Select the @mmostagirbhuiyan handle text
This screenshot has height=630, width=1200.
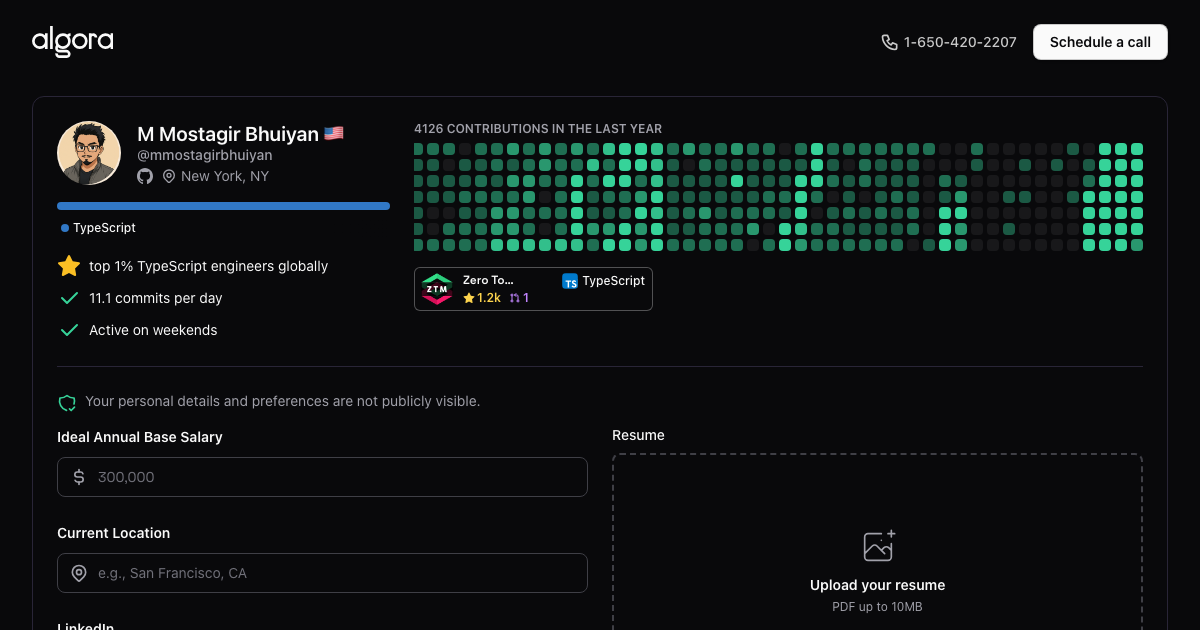(205, 155)
